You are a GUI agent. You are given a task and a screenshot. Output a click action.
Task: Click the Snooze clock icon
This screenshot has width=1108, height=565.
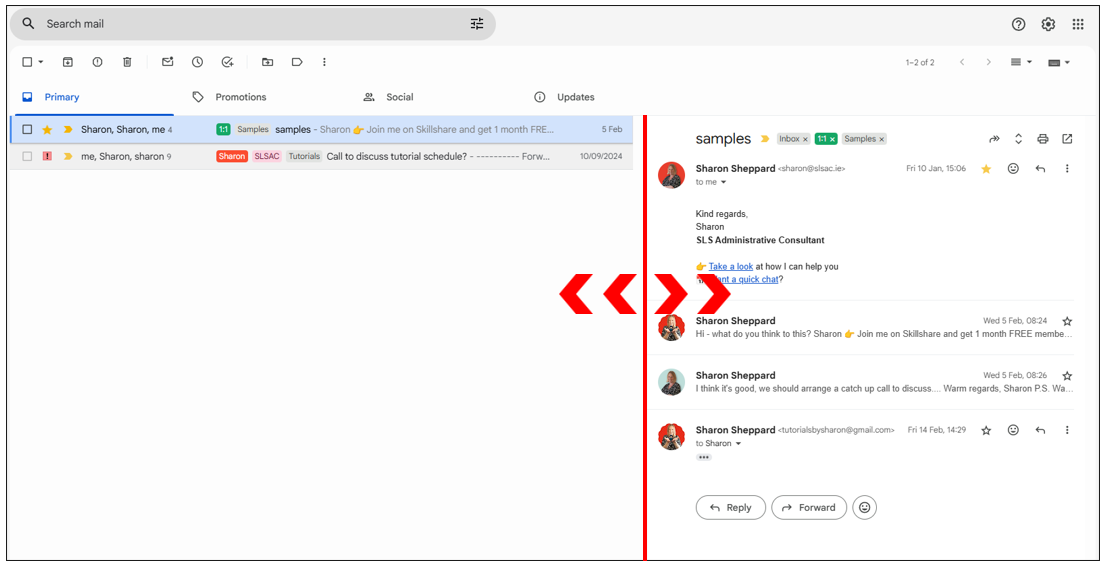(197, 62)
